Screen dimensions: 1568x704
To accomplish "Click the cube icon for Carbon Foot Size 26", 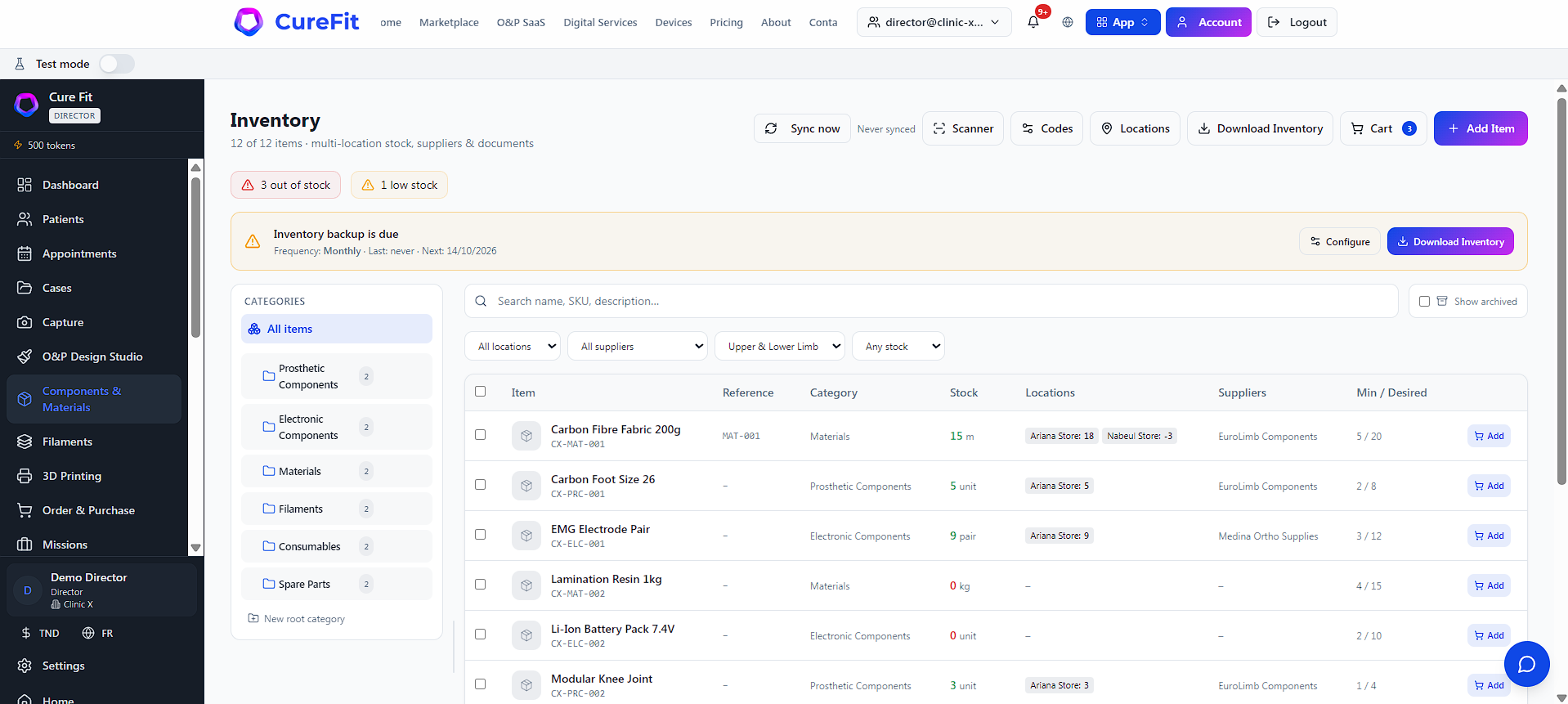I will point(526,486).
